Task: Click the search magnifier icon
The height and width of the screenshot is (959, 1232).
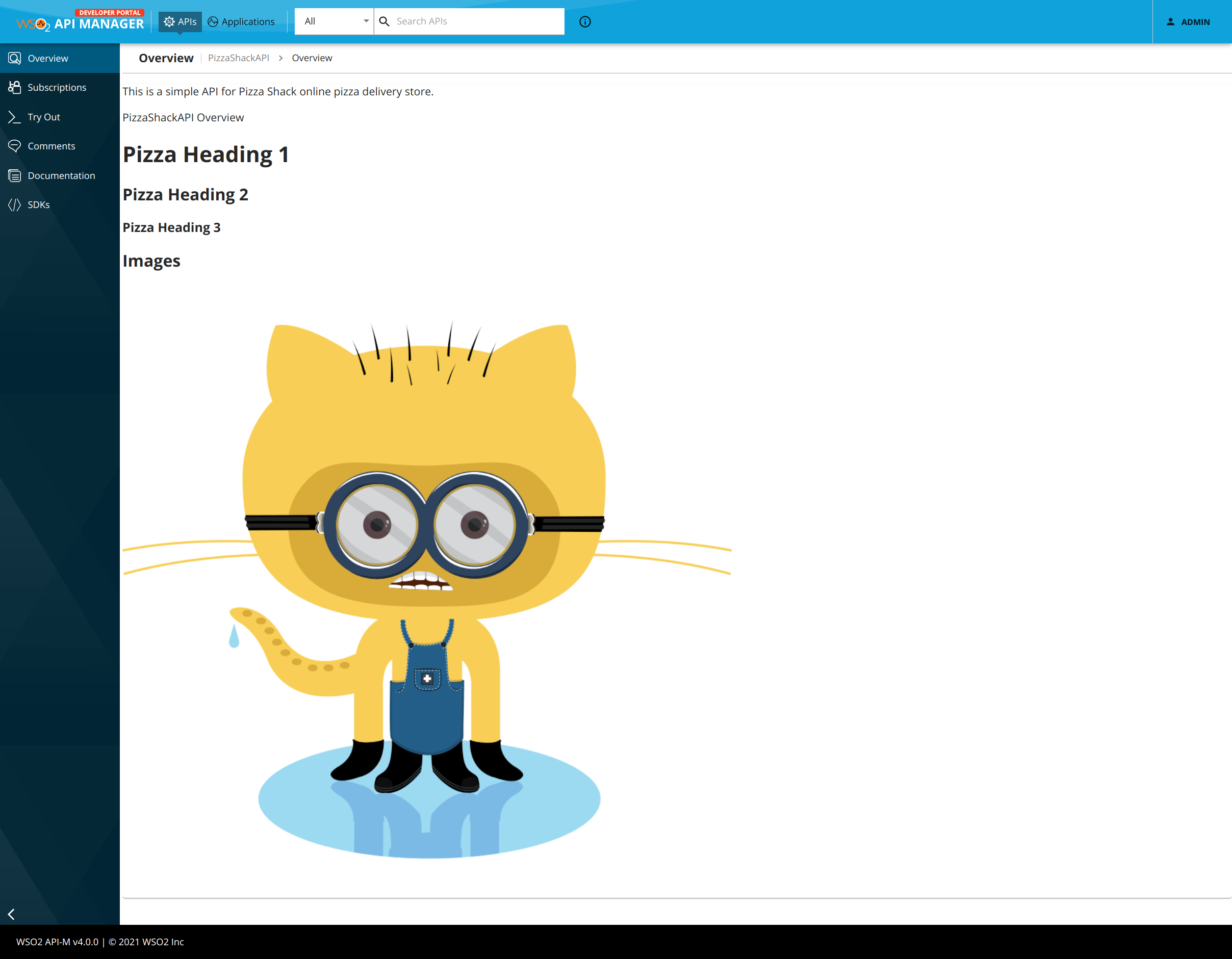Action: click(x=384, y=21)
